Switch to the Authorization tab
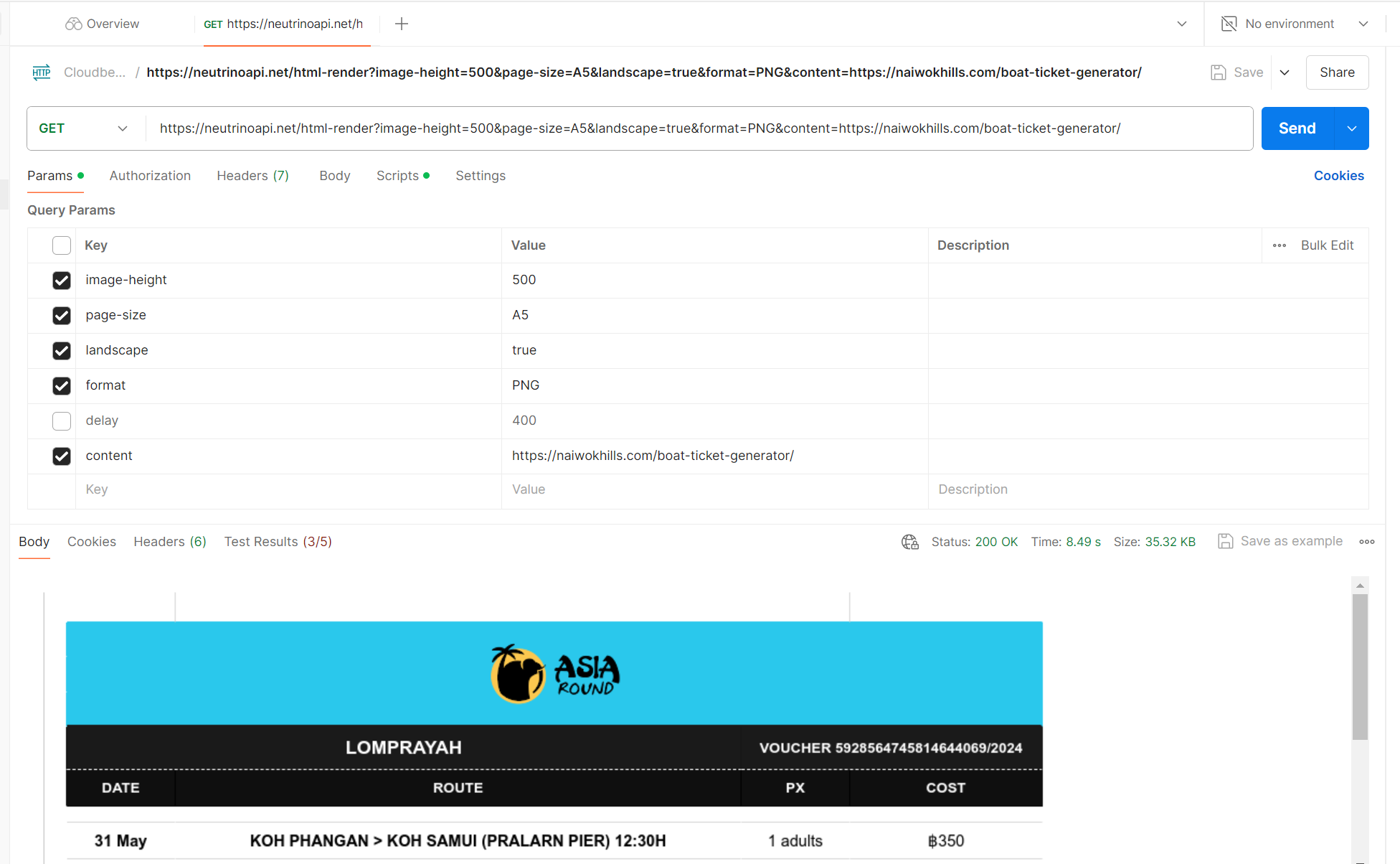This screenshot has height=864, width=1400. [x=150, y=176]
